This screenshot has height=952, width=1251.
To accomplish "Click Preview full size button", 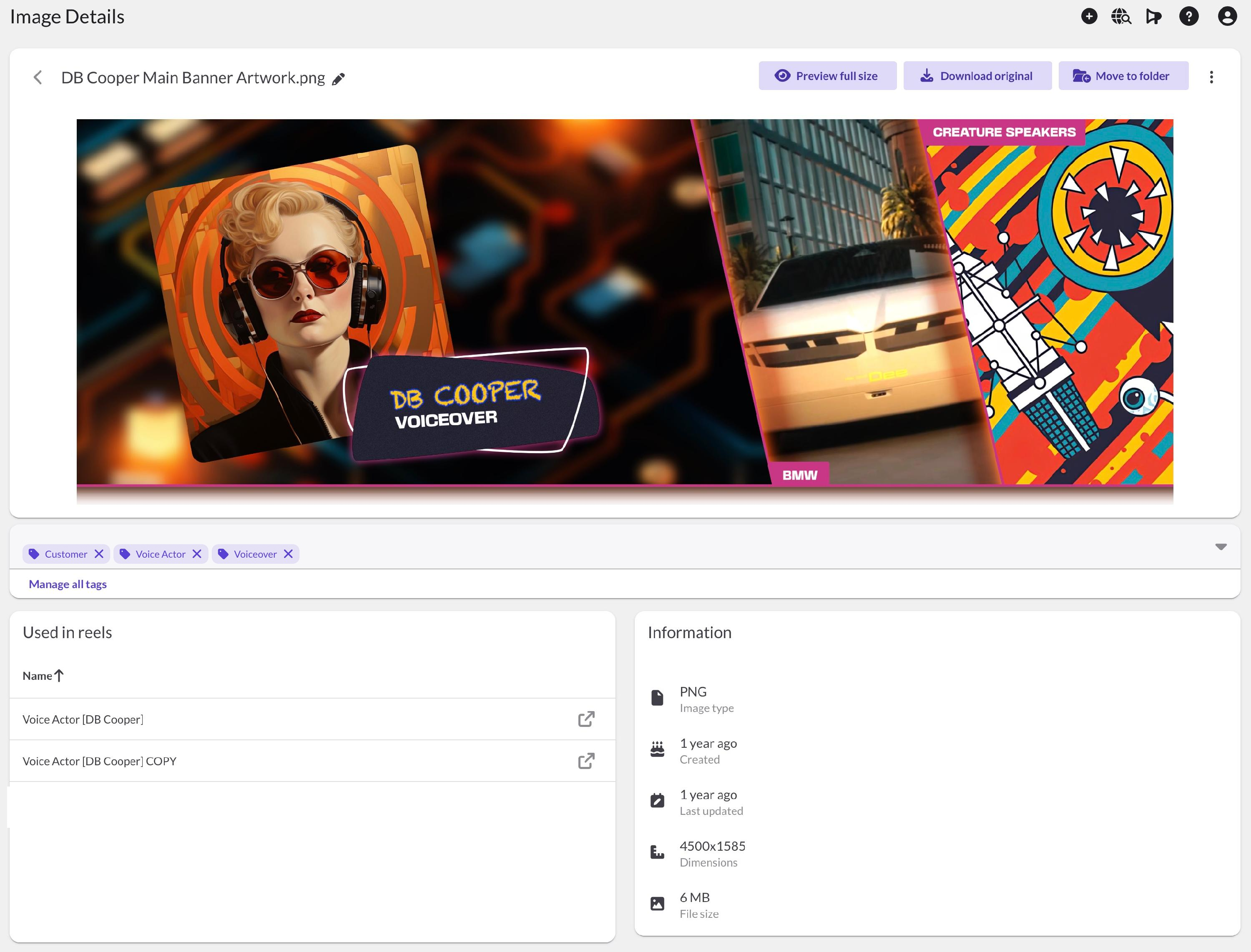I will tap(827, 76).
